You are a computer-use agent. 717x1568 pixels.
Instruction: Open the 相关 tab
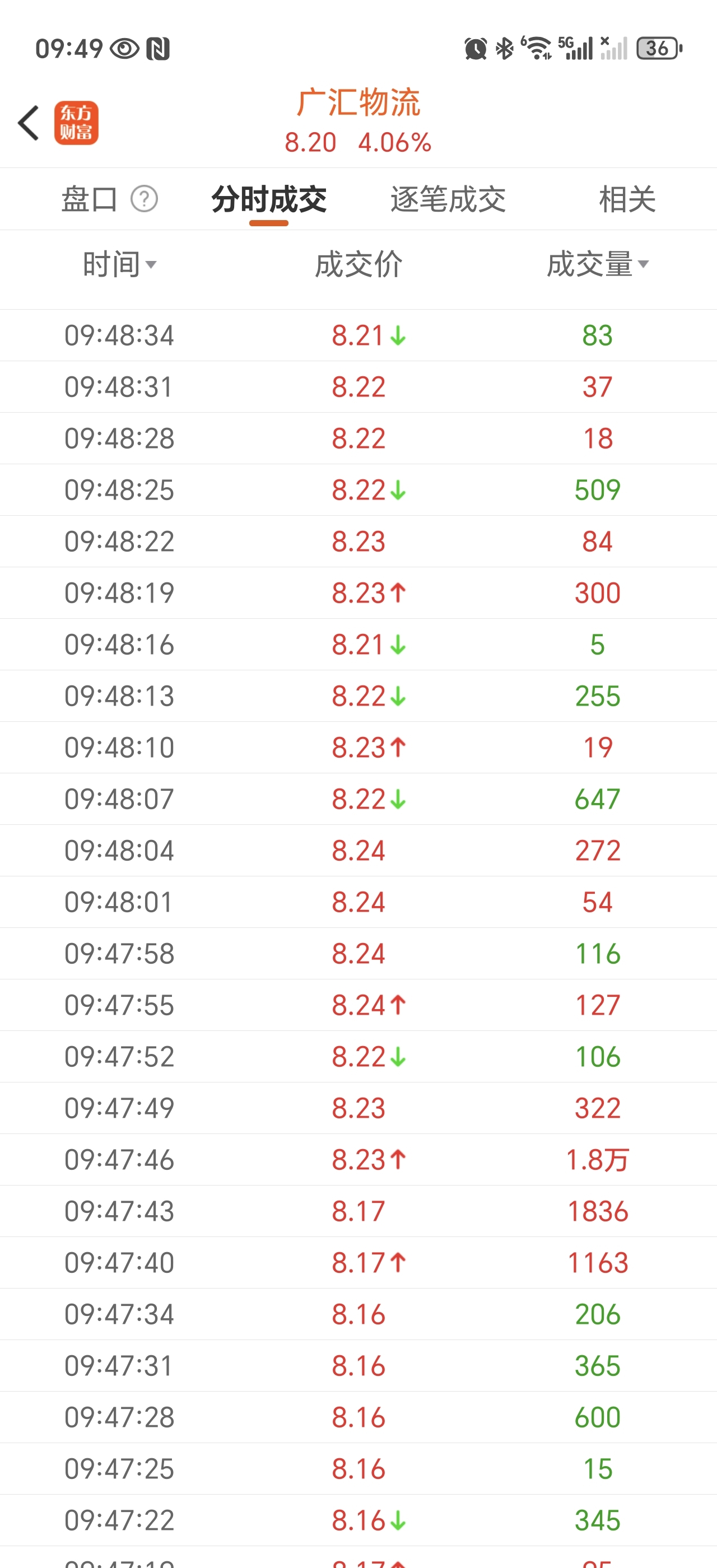[627, 199]
